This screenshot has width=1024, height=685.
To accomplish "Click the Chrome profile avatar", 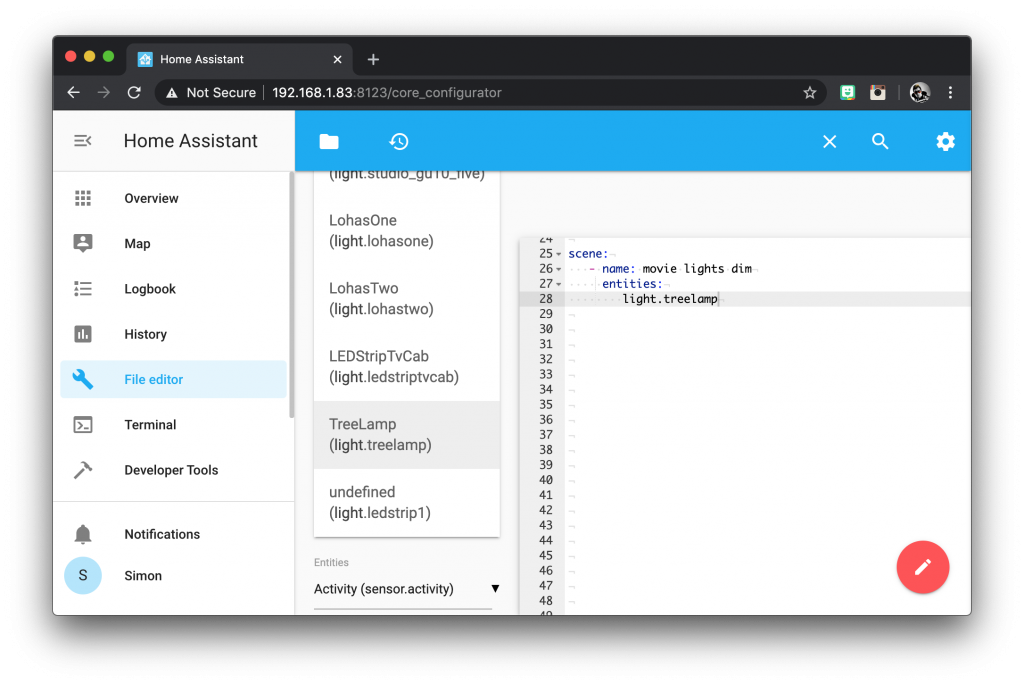I will click(920, 93).
